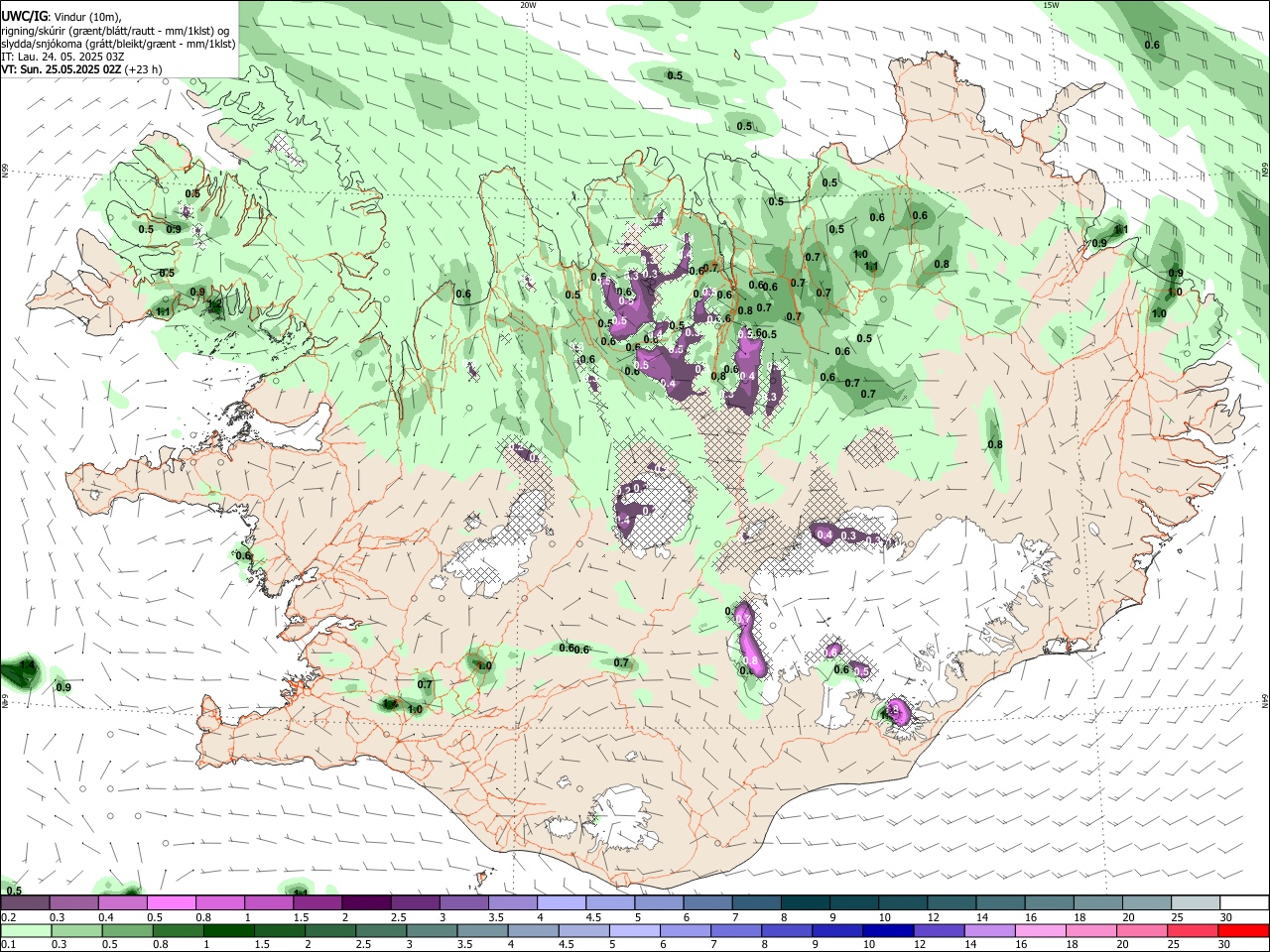Screen dimensions: 1270x952
Task: Click the 20W longitude label at the top
Action: tap(528, 5)
